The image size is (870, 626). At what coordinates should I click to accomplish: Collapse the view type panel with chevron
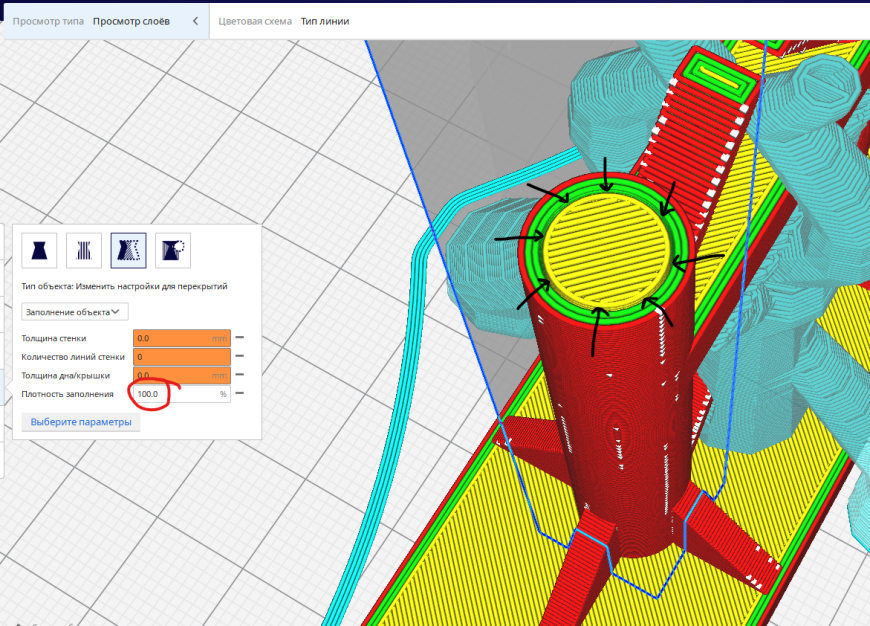(195, 21)
